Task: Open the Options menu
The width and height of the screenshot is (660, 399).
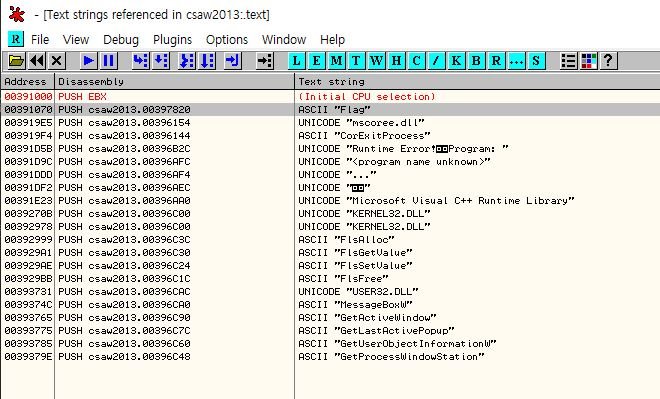Action: click(x=226, y=40)
